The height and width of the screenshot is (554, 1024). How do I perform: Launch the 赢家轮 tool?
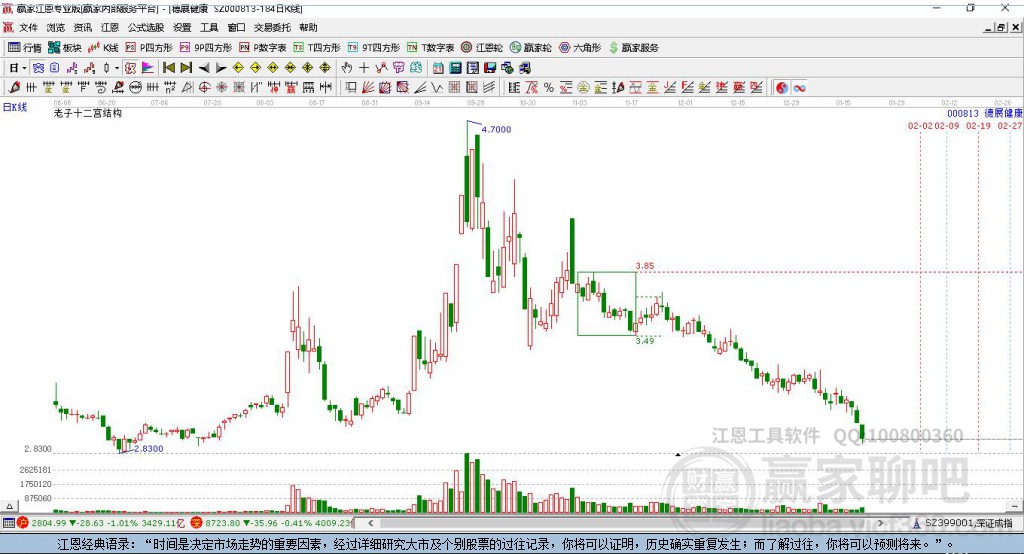click(531, 48)
